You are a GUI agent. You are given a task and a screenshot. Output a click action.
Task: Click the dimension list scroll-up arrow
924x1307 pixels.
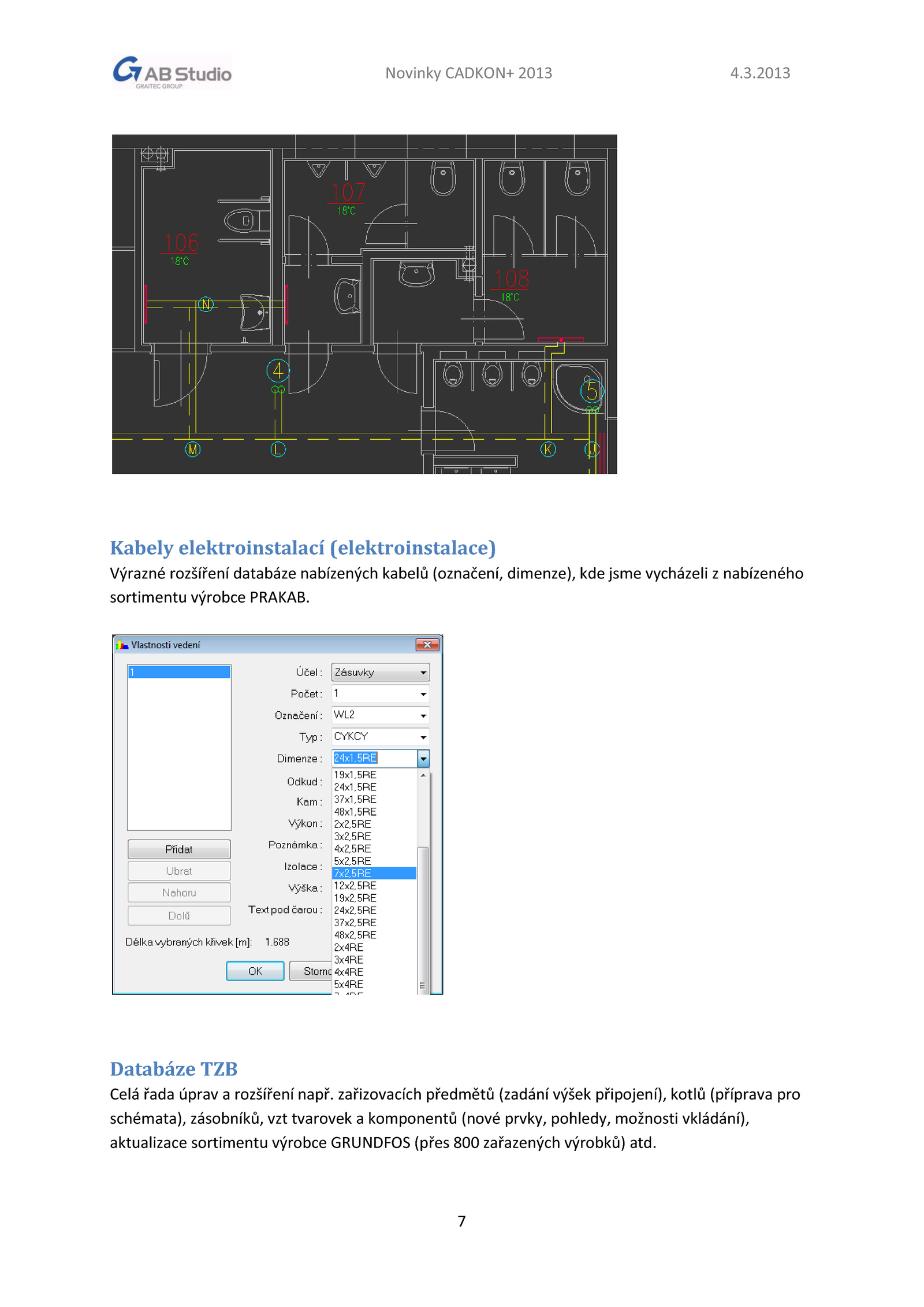coord(423,775)
